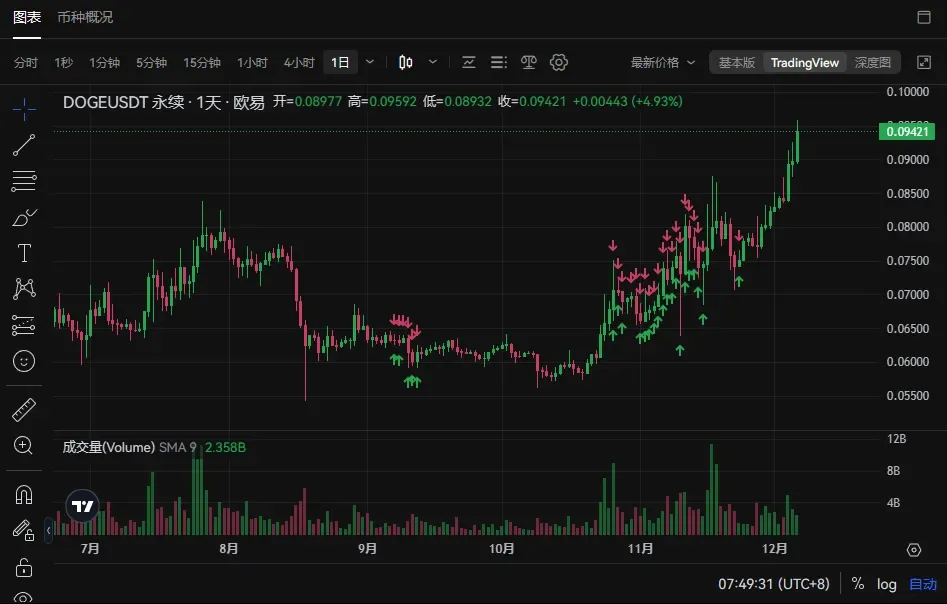Open the emoji icons tool
Viewport: 947px width, 604px height.
(x=24, y=361)
